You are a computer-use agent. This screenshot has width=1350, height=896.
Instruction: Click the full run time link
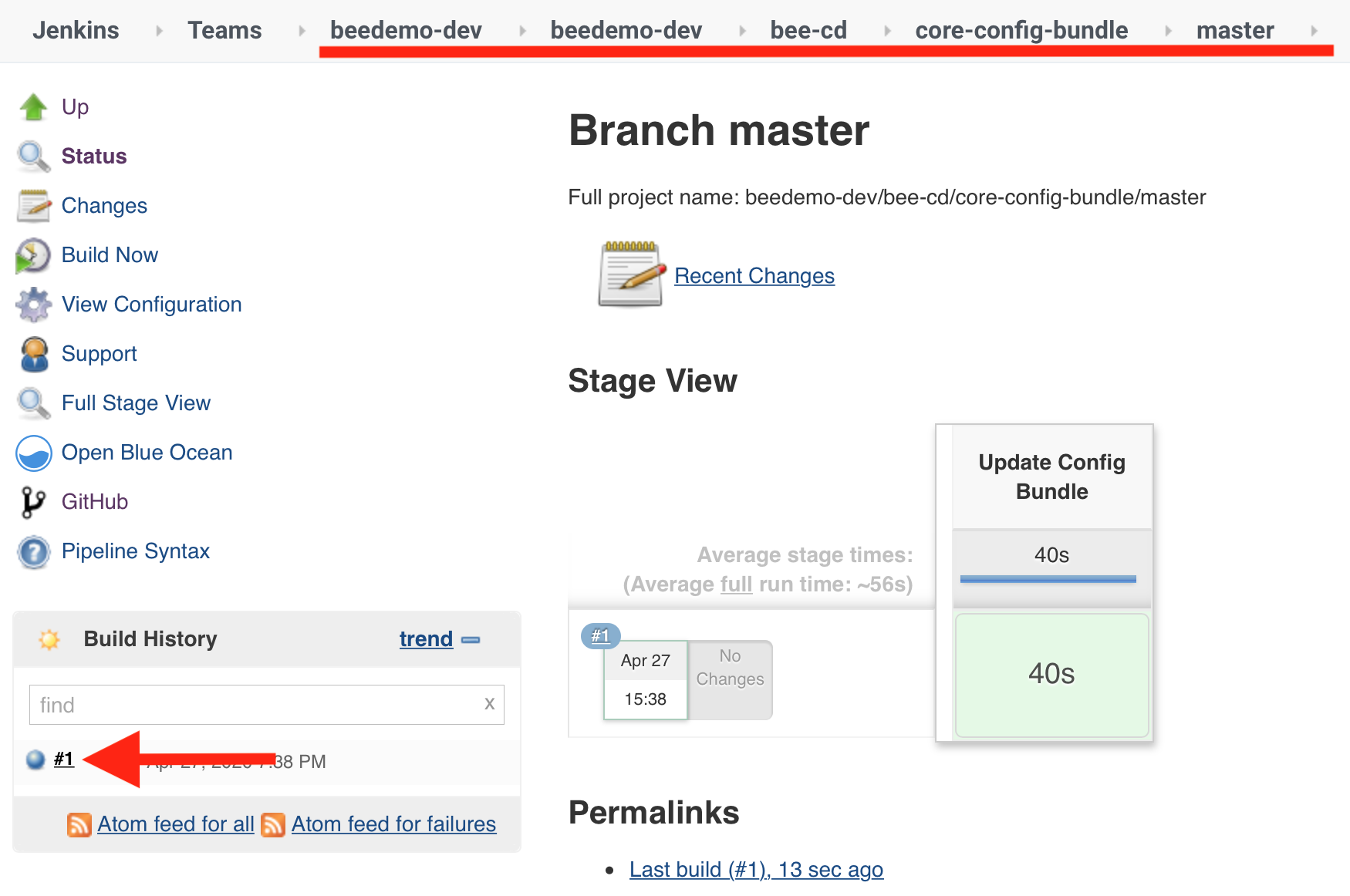point(736,584)
